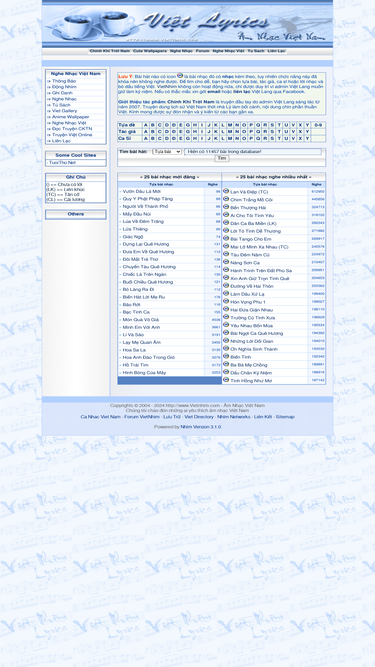Click the music icon beside Lan Và Điệp (TC)

tap(226, 191)
